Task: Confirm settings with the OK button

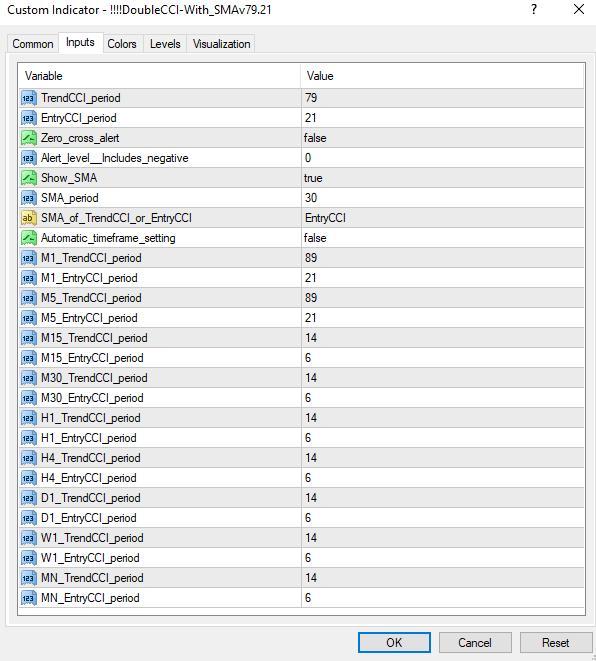Action: tap(394, 642)
